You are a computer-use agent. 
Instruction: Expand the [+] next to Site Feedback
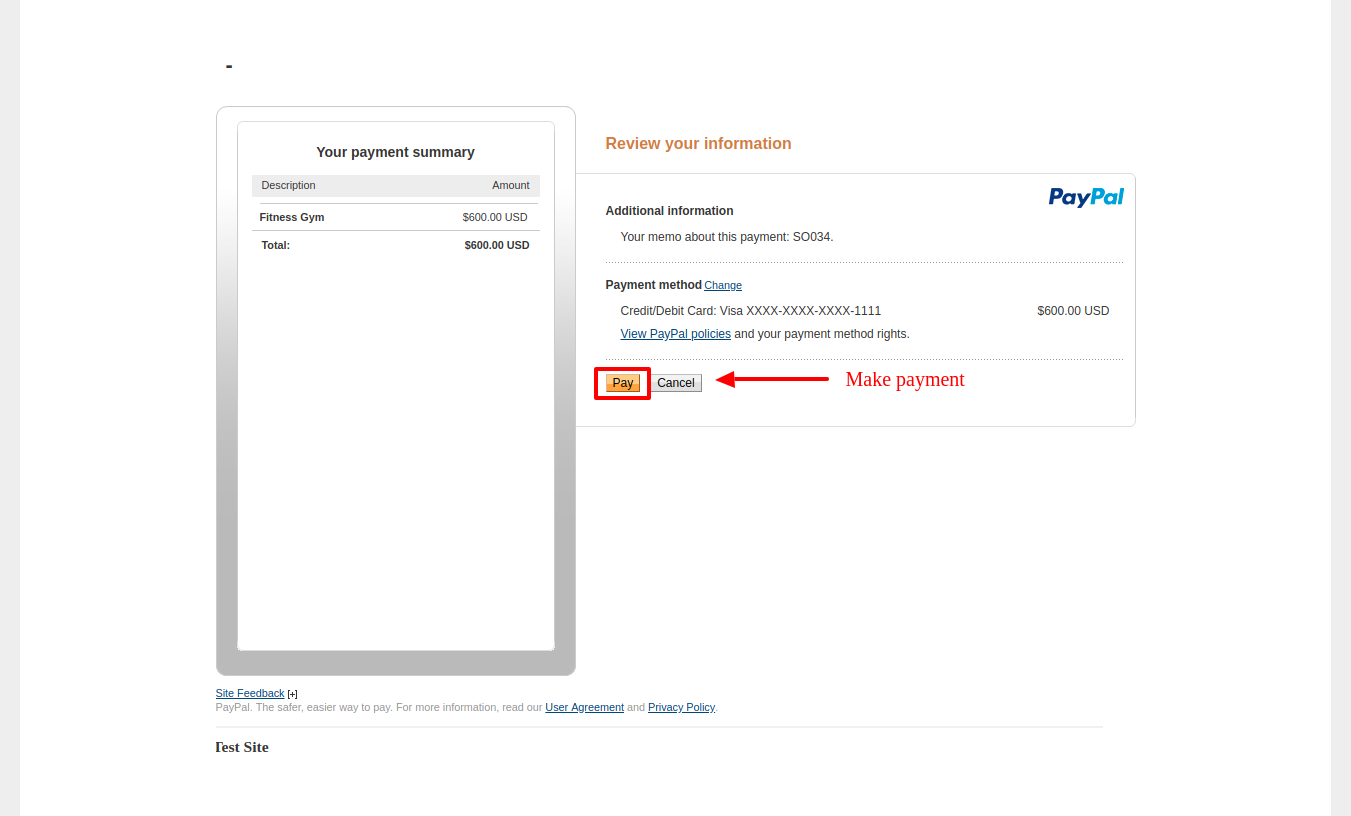pos(293,694)
